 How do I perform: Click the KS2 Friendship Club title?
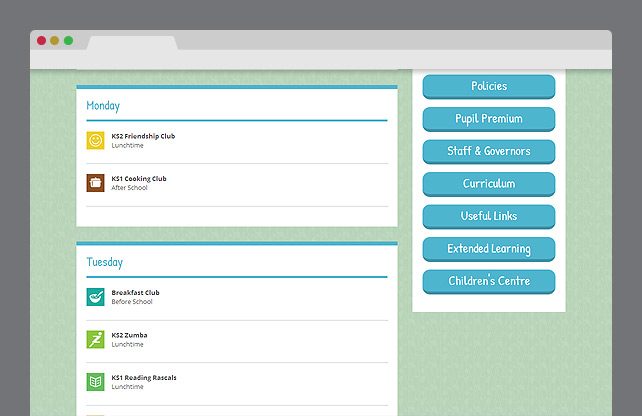click(x=143, y=136)
